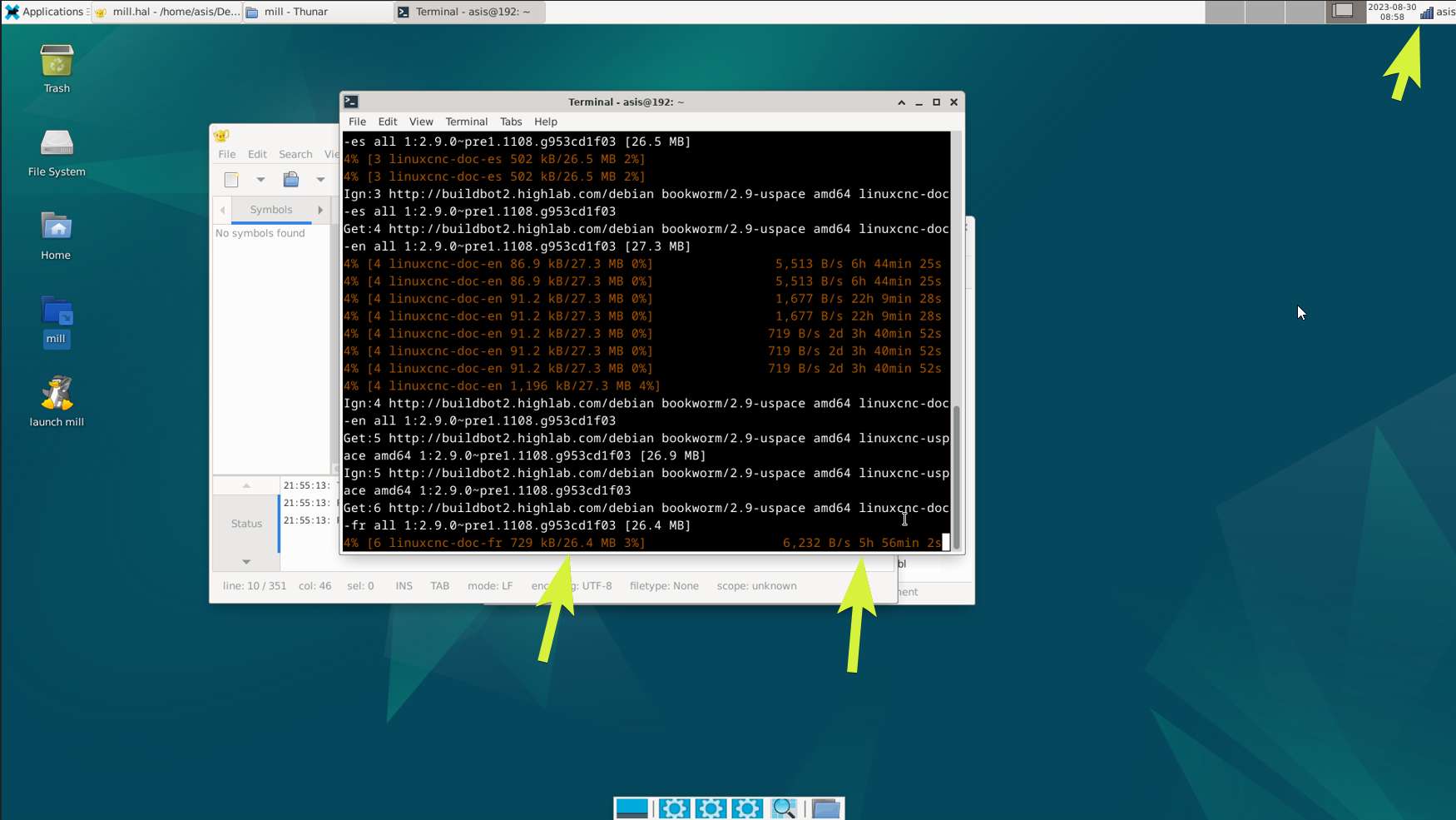Switch to the mill - Thunar taskbar button
The height and width of the screenshot is (820, 1456).
[x=318, y=12]
